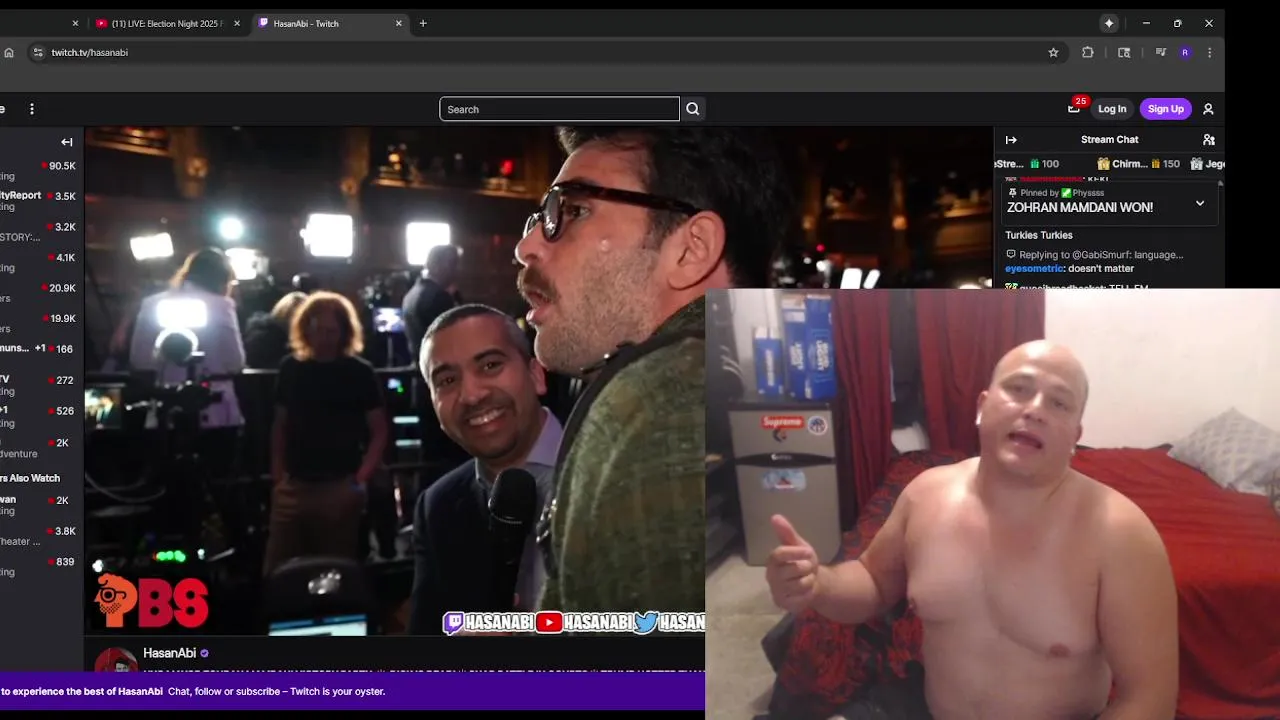Screen dimensions: 1280x720
Task: Click the Log In button
Action: click(1112, 109)
